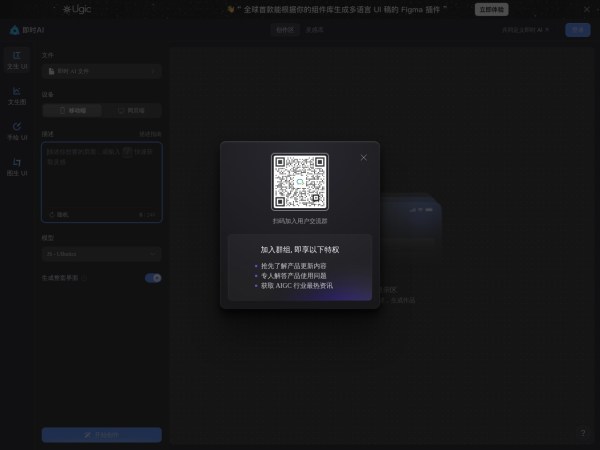Click the QR code image

pos(299,182)
